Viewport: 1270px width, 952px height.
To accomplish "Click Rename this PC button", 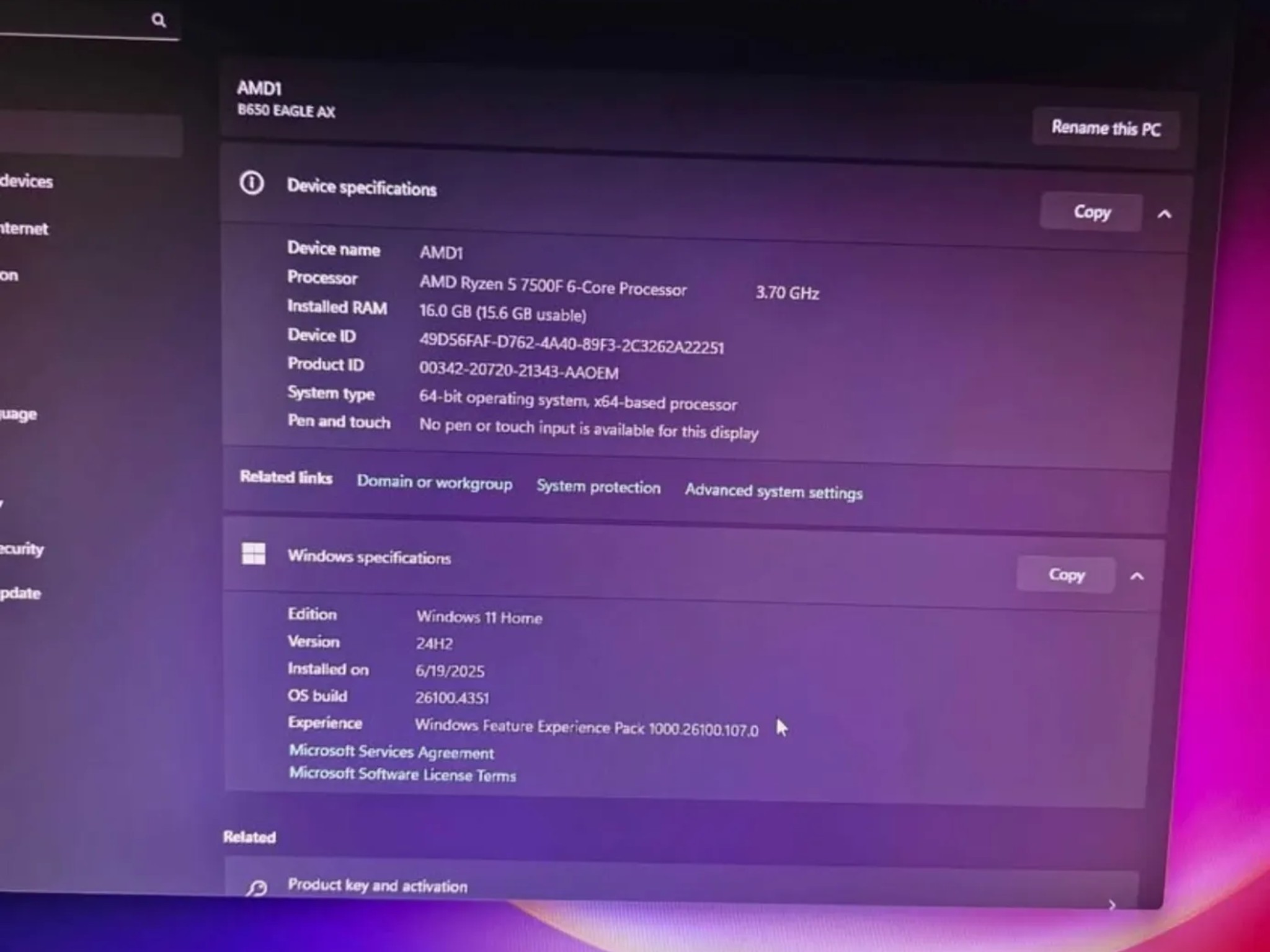I will coord(1106,128).
